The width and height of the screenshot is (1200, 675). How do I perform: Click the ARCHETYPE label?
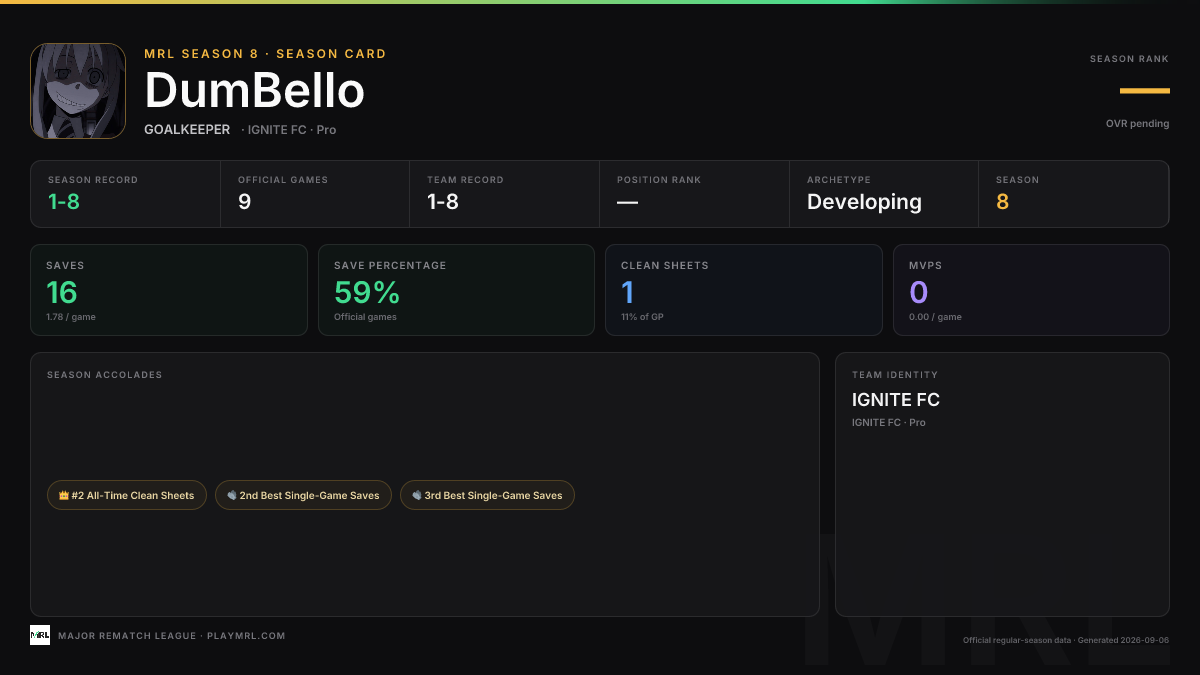(x=839, y=180)
